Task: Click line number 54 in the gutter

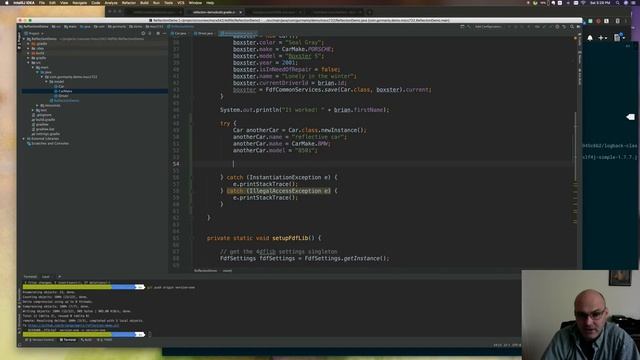Action: (x=176, y=164)
